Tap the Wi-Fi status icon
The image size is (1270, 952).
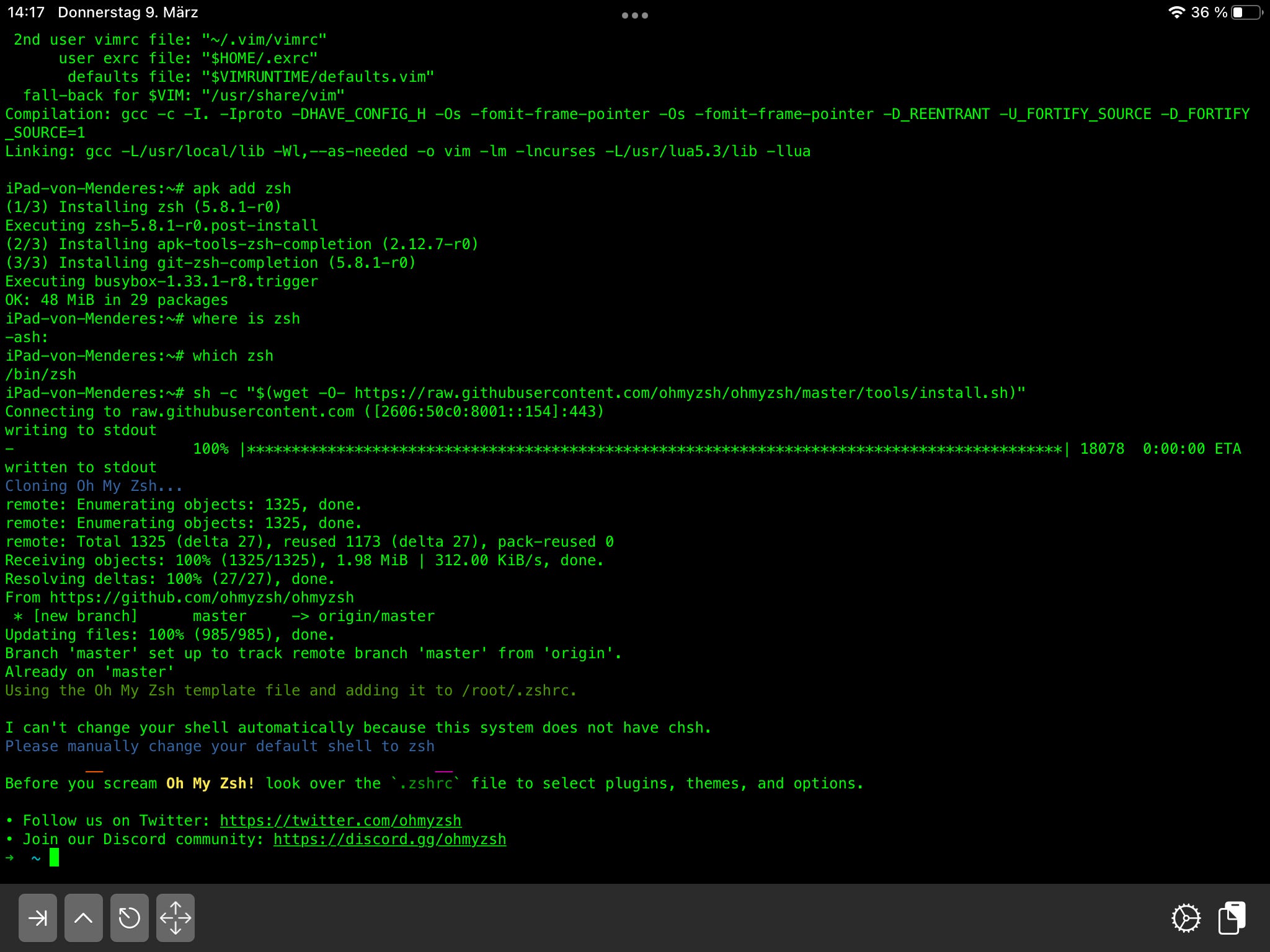1176,12
